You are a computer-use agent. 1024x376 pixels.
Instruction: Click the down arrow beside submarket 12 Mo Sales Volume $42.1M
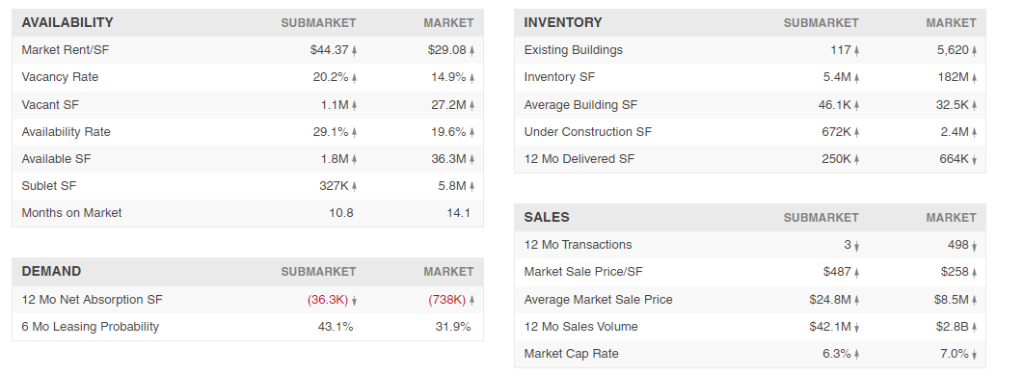tap(857, 328)
